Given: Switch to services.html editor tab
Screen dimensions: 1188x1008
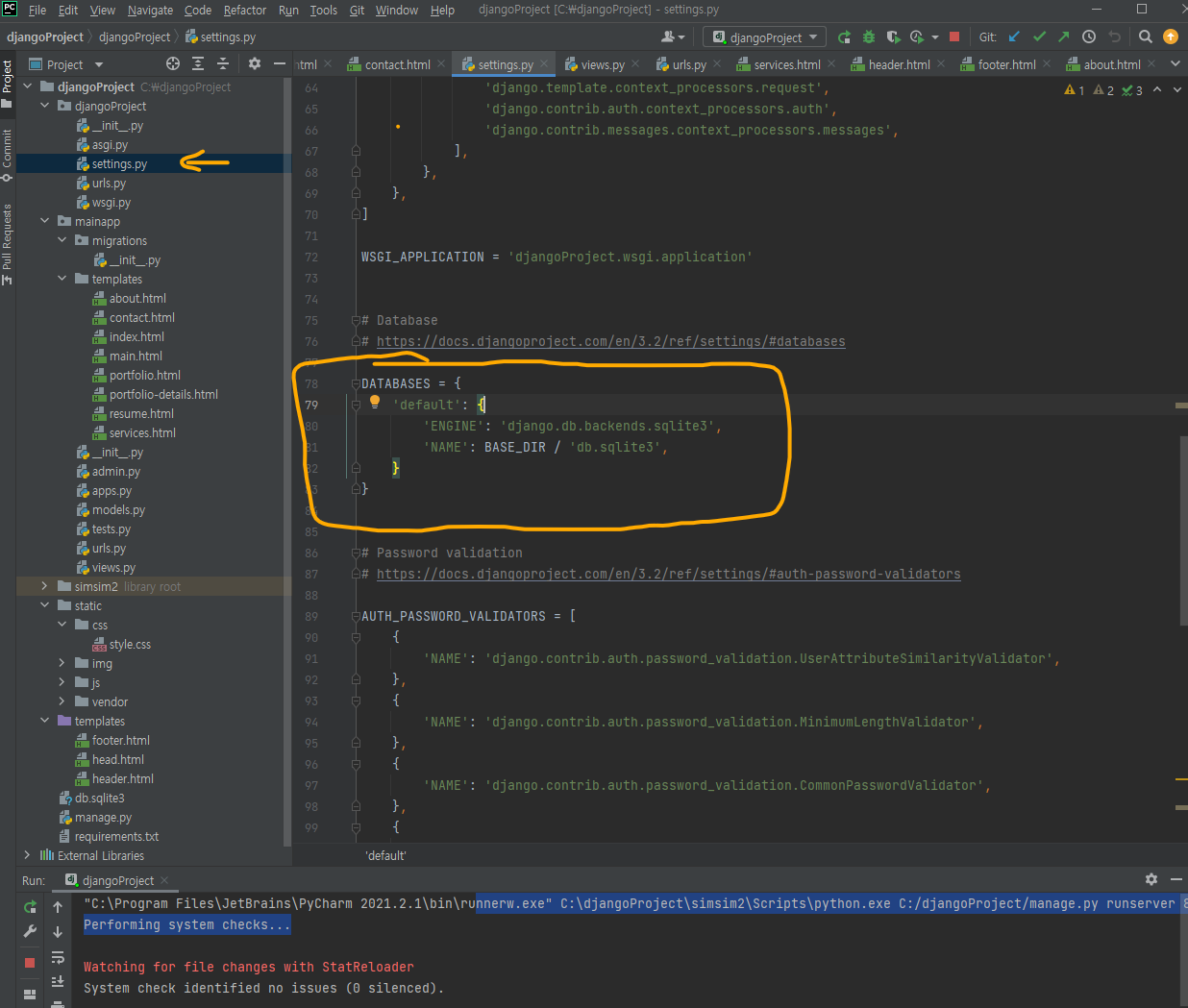Looking at the screenshot, I should [786, 64].
